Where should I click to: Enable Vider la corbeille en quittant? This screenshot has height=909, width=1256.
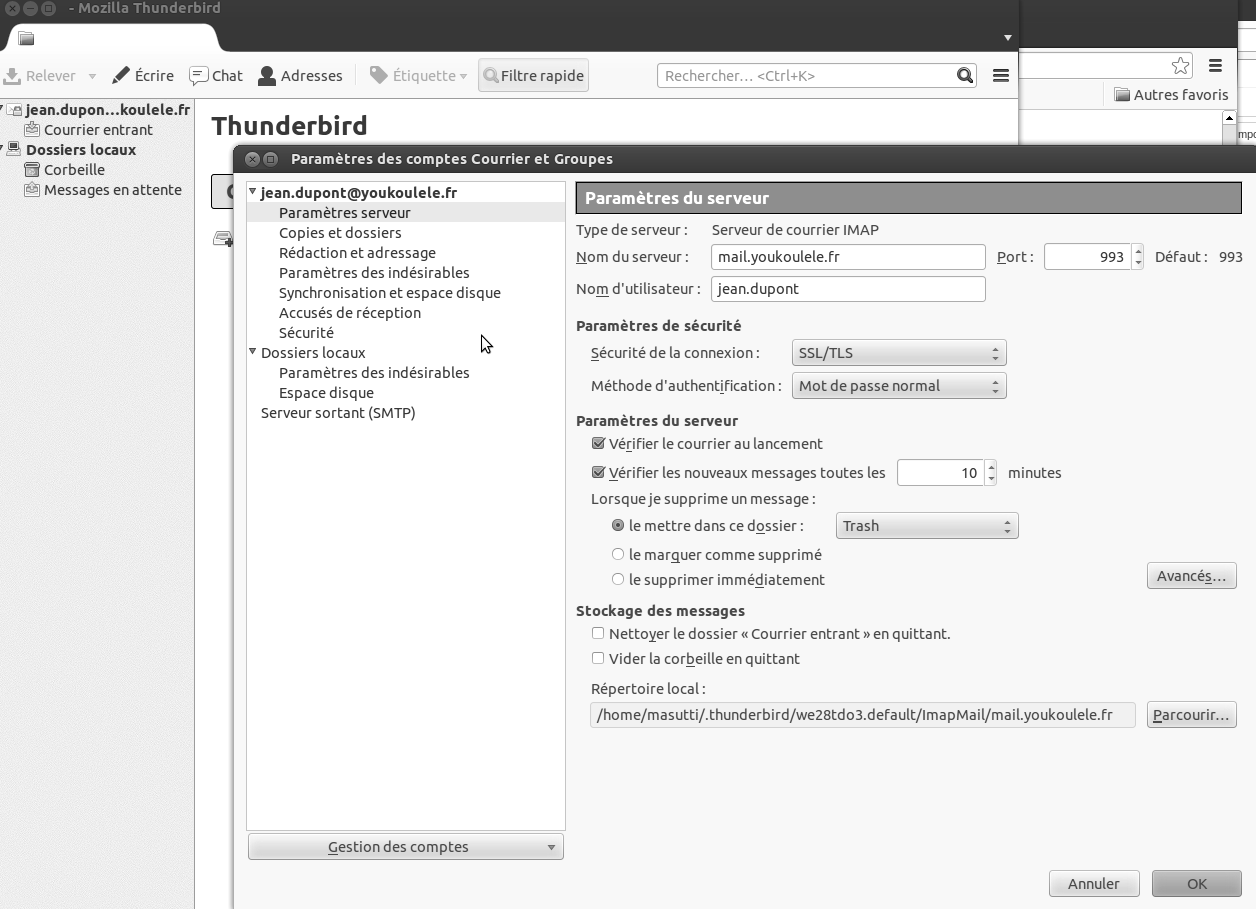pos(598,659)
